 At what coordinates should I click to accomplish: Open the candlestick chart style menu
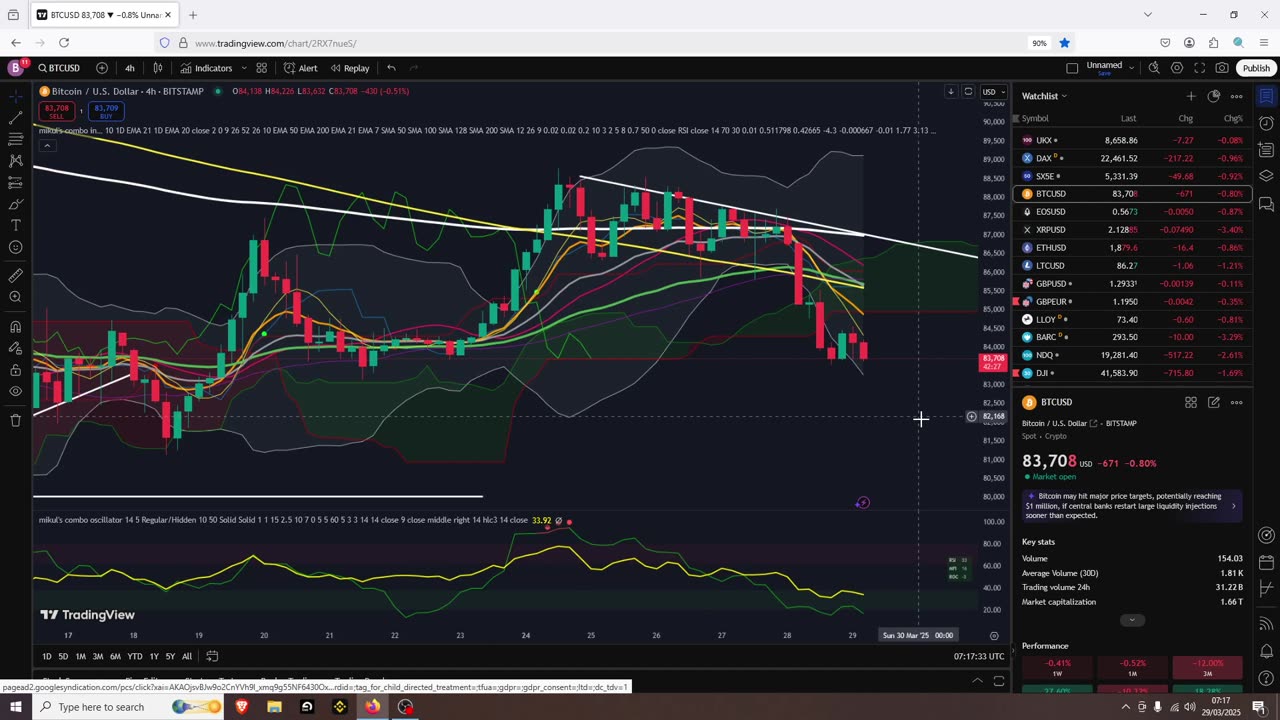(x=158, y=68)
